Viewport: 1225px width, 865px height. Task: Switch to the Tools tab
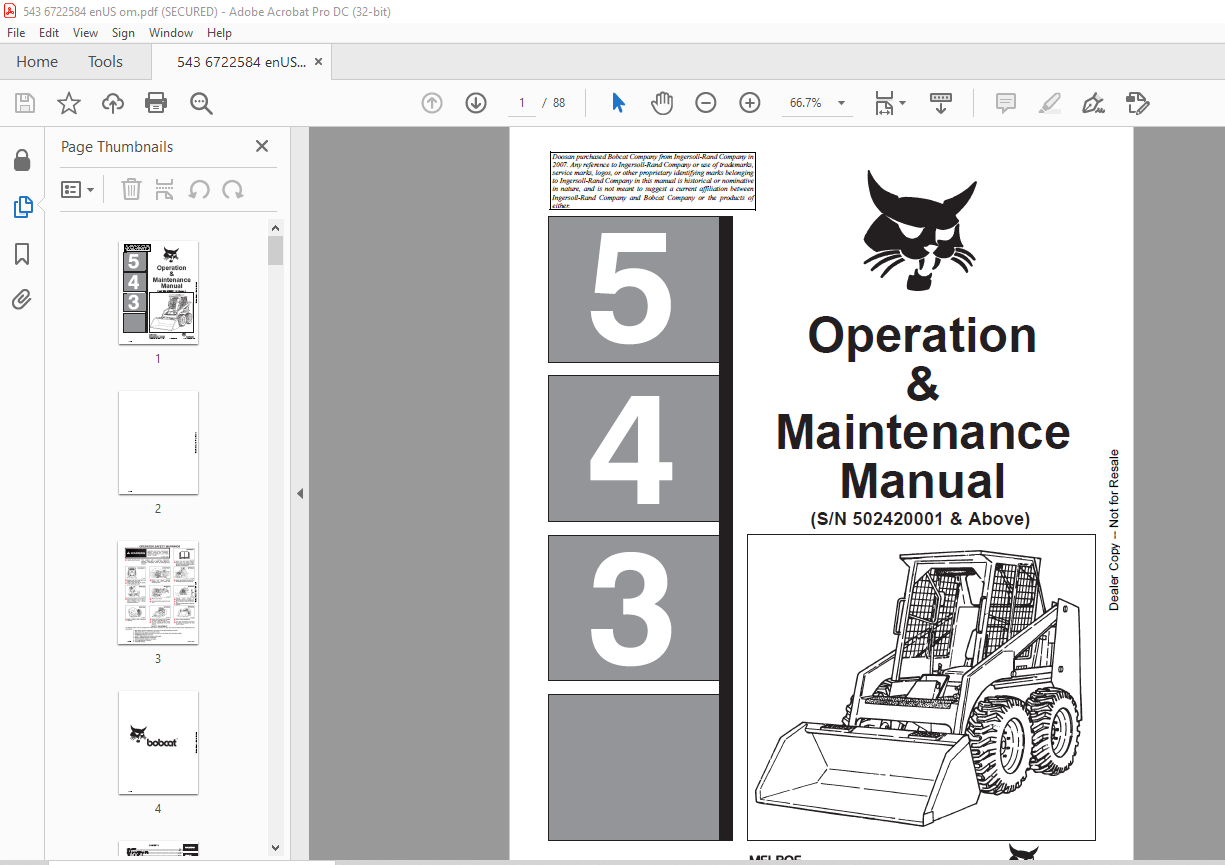105,62
